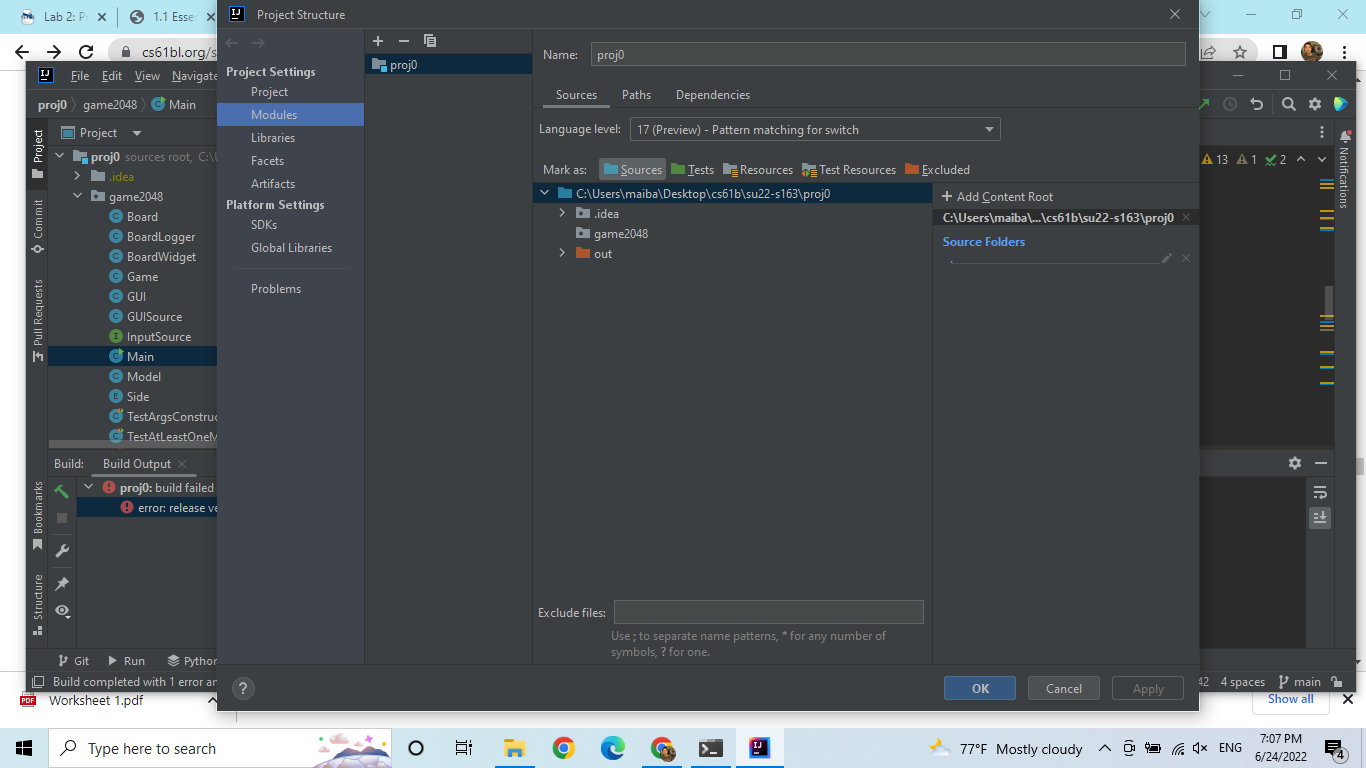Open File Explorer from the taskbar
Screen dimensions: 1366x768
[514, 748]
